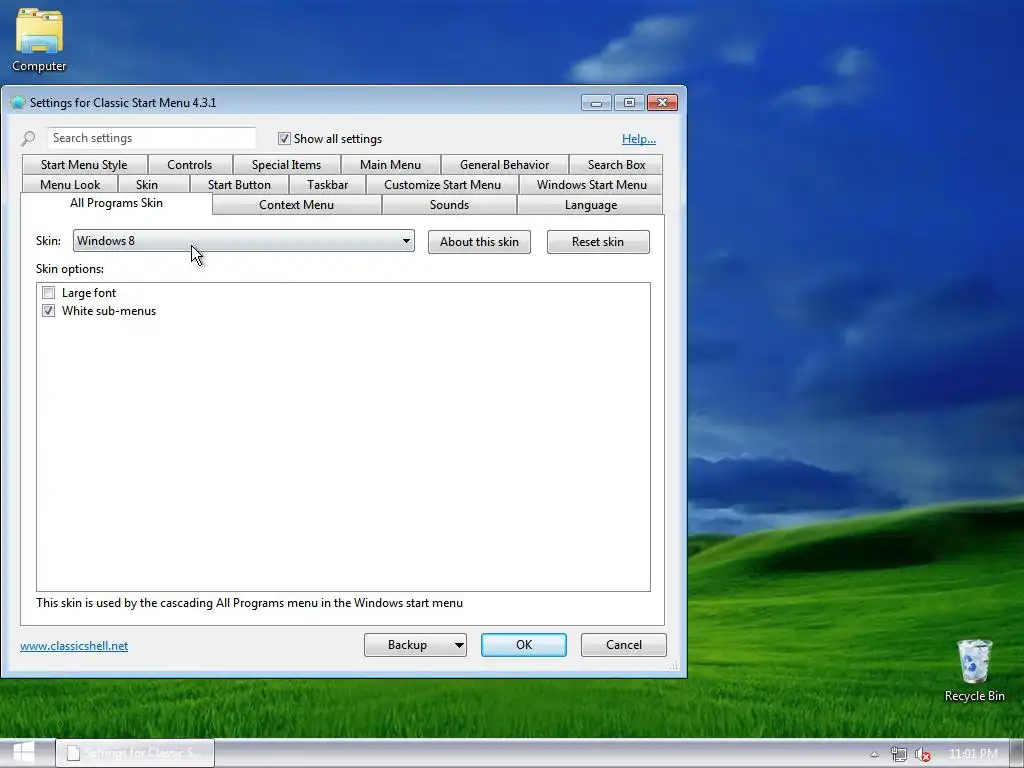Show hidden tray icons arrow
Image resolution: width=1024 pixels, height=768 pixels.
tap(874, 754)
